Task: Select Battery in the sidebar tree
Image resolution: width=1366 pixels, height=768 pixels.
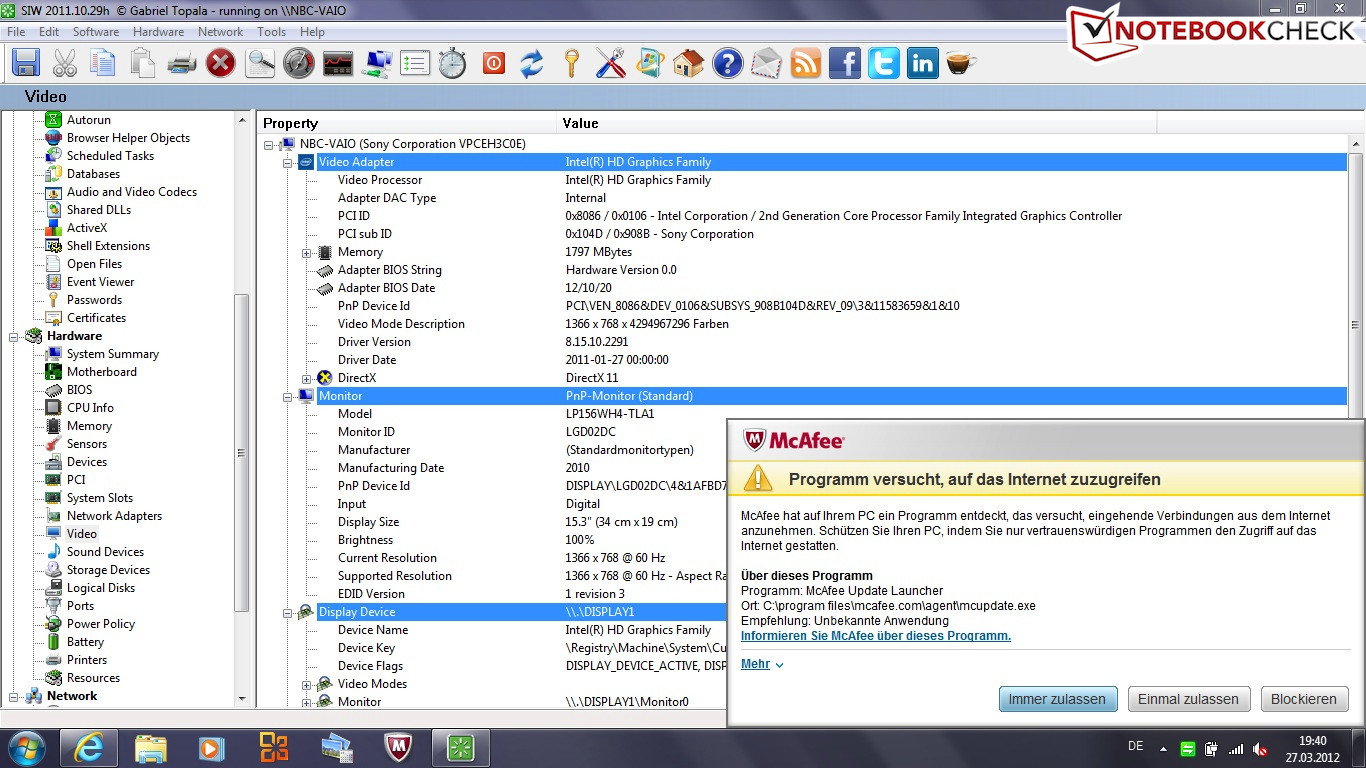Action: point(85,642)
